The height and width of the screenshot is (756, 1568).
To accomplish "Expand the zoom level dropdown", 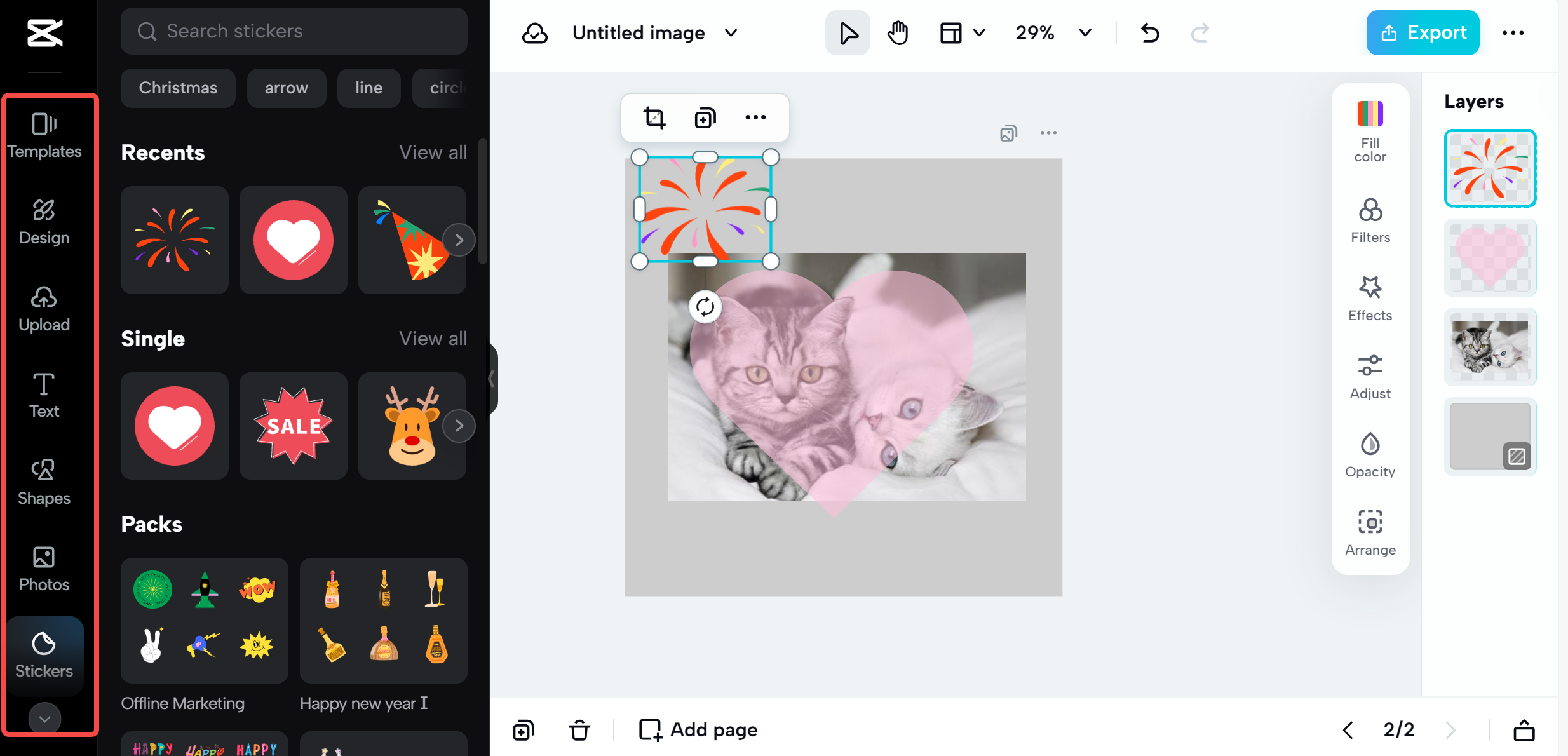I will pyautogui.click(x=1085, y=33).
